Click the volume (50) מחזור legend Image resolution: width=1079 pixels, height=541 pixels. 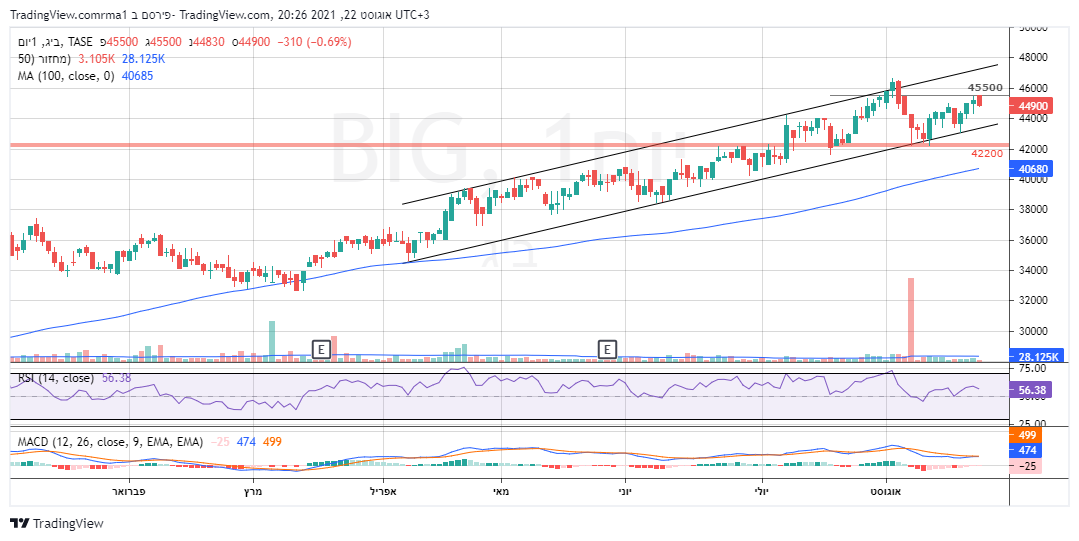pos(44,59)
